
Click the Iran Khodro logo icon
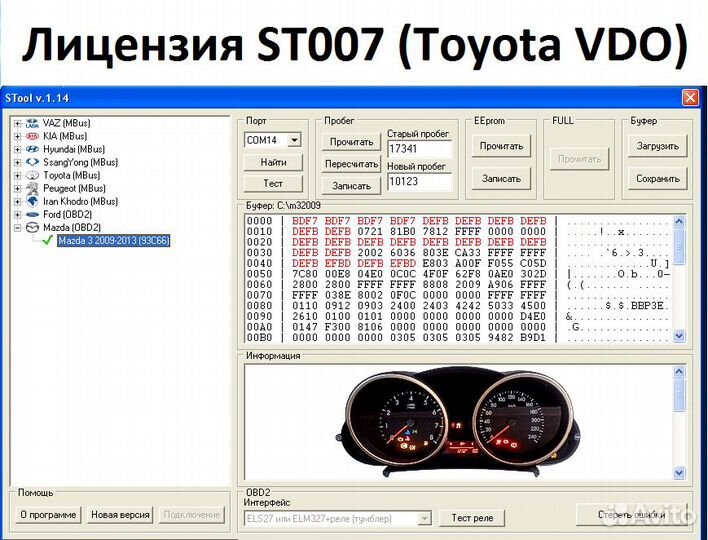[32, 201]
